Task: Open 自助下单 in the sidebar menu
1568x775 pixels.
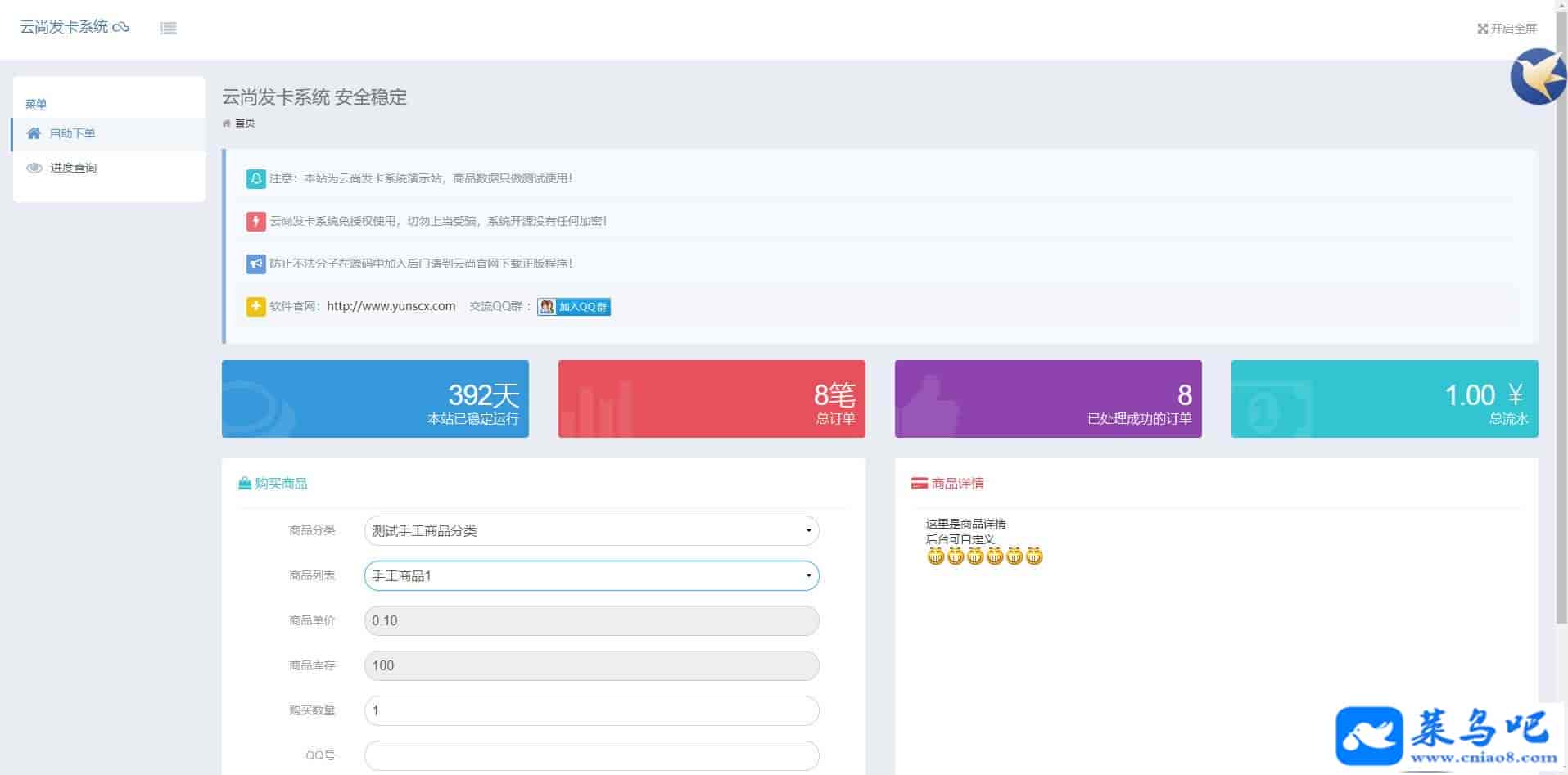Action: [x=72, y=133]
